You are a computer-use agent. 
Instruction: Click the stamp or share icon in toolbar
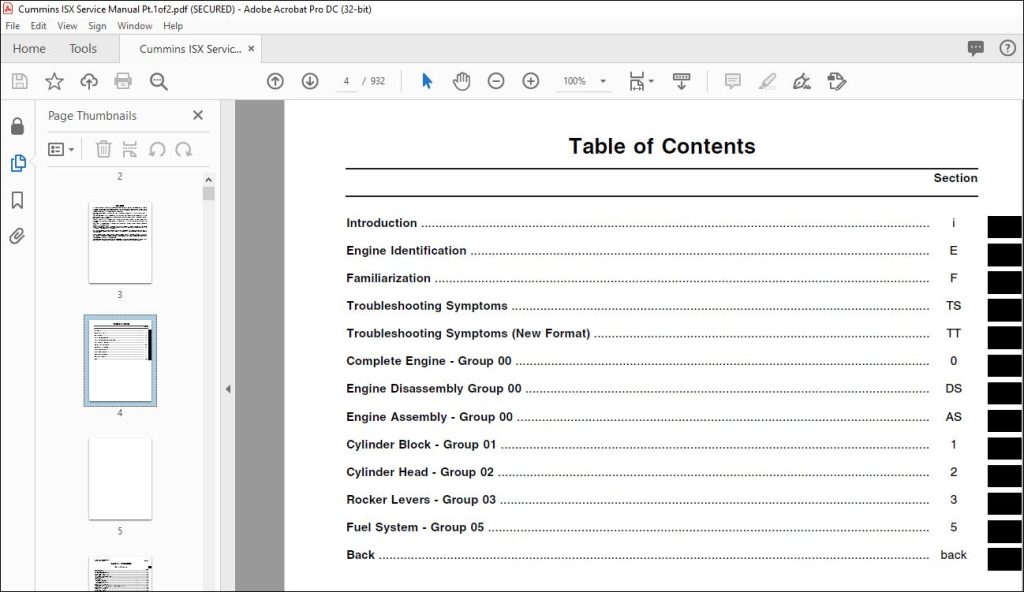(837, 81)
